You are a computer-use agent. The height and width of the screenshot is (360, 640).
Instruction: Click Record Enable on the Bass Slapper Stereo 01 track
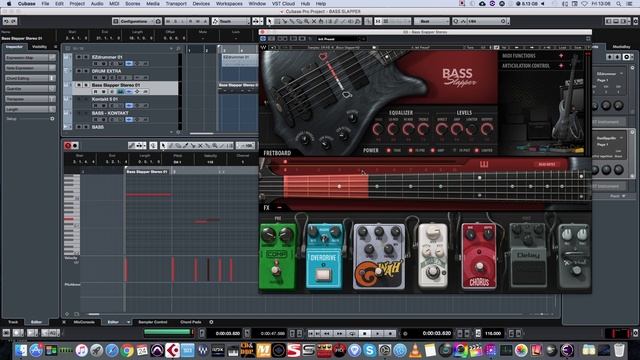pos(96,91)
